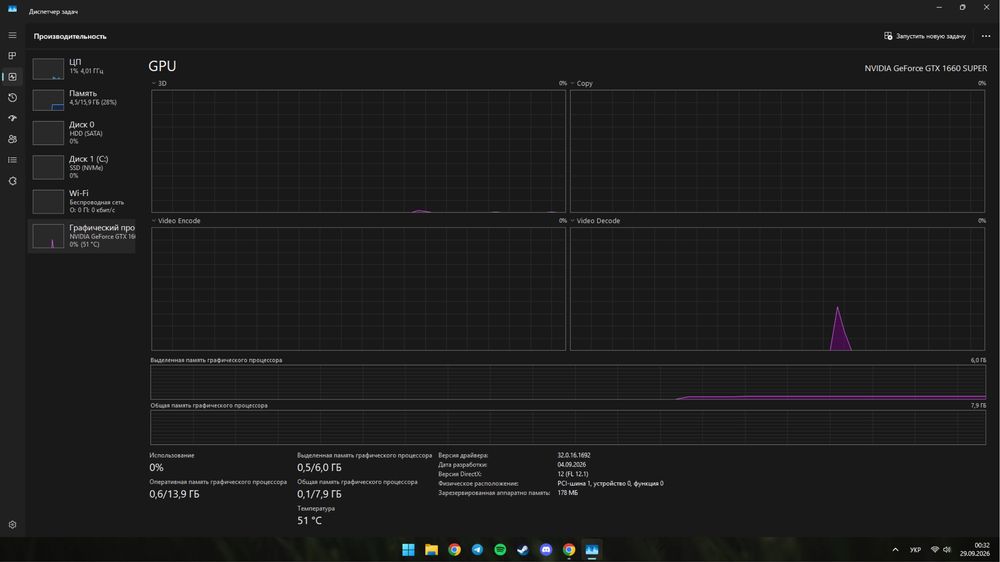This screenshot has width=1000, height=562.
Task: Open the Copy engine graph dropdown
Action: pos(581,84)
